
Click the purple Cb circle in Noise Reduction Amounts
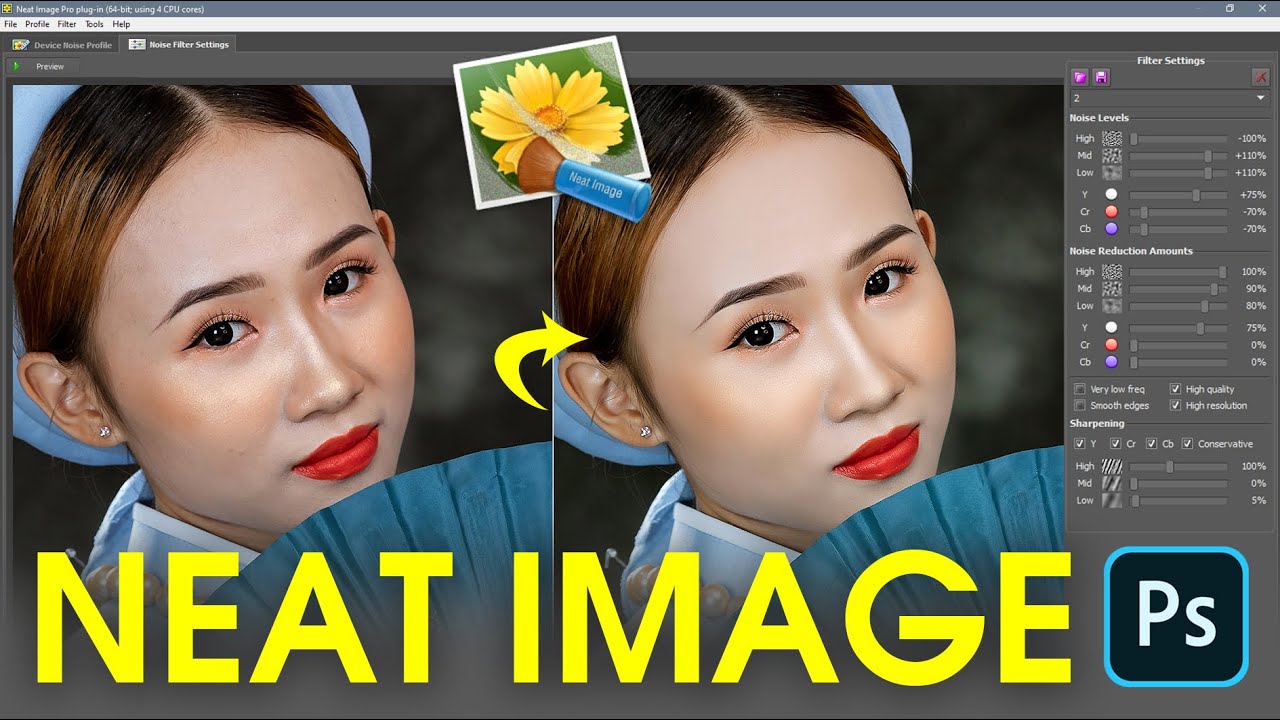[x=1111, y=362]
